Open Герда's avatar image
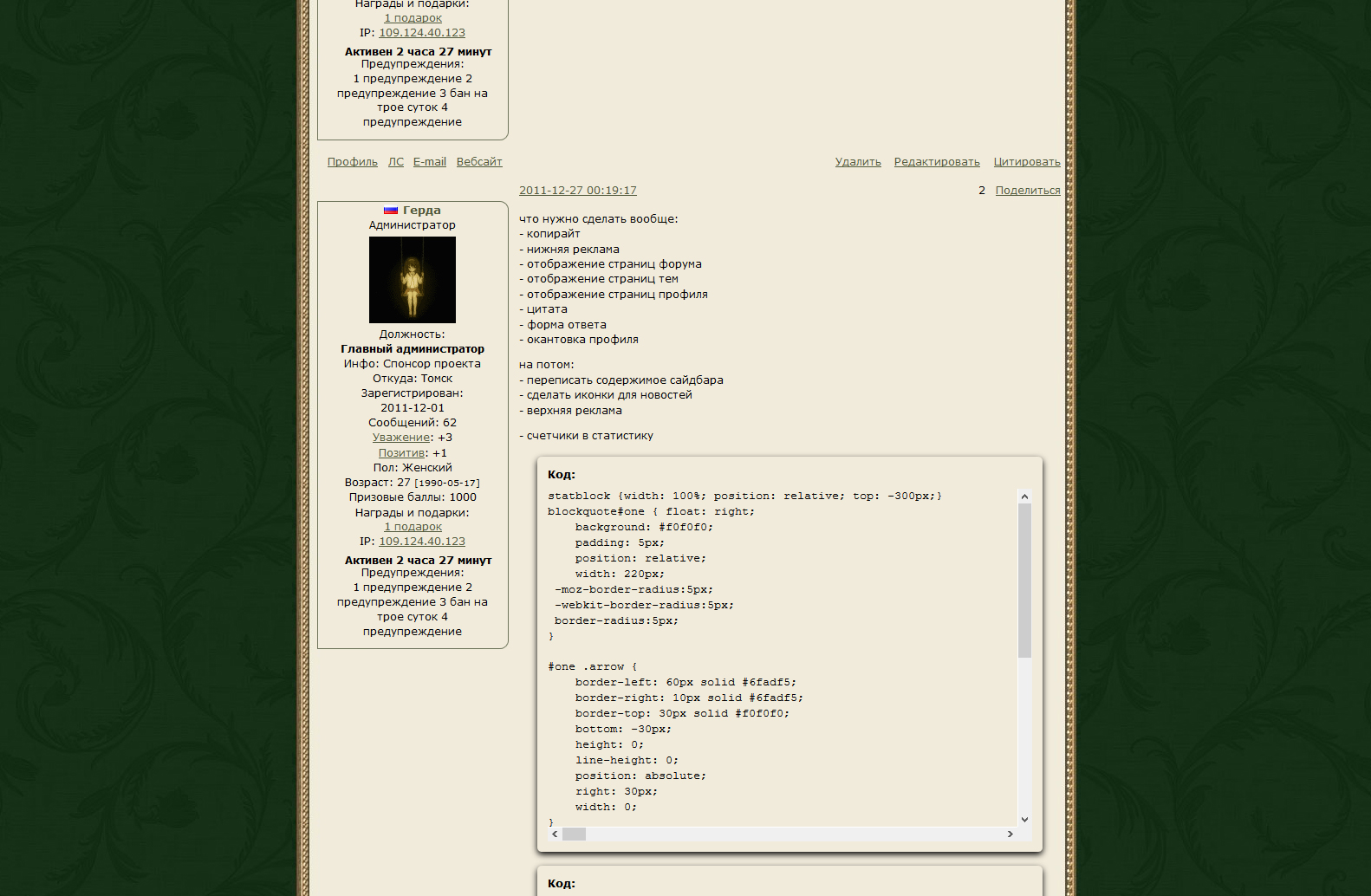The width and height of the screenshot is (1371, 896). (412, 280)
